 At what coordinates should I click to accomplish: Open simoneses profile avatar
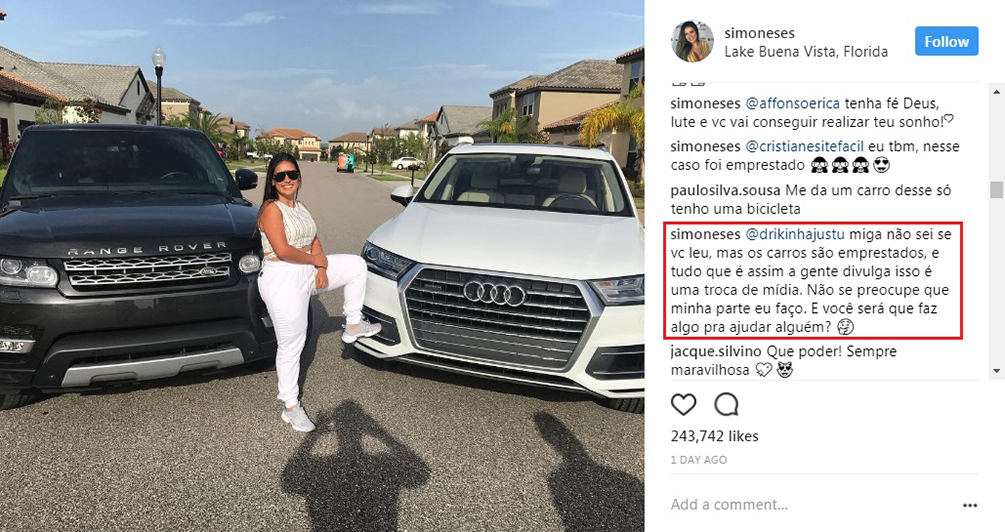692,42
